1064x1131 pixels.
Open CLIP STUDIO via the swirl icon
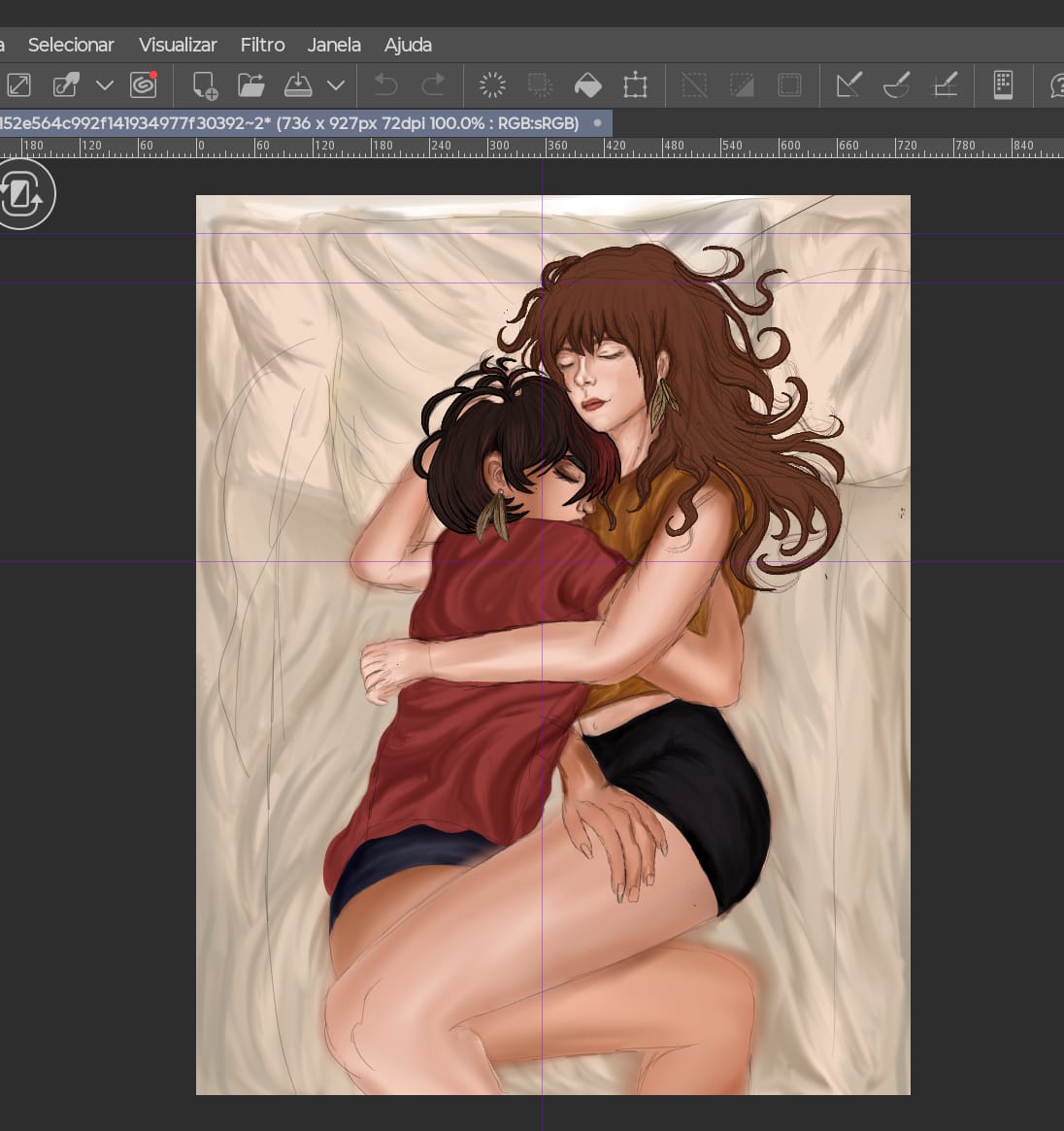click(x=144, y=84)
